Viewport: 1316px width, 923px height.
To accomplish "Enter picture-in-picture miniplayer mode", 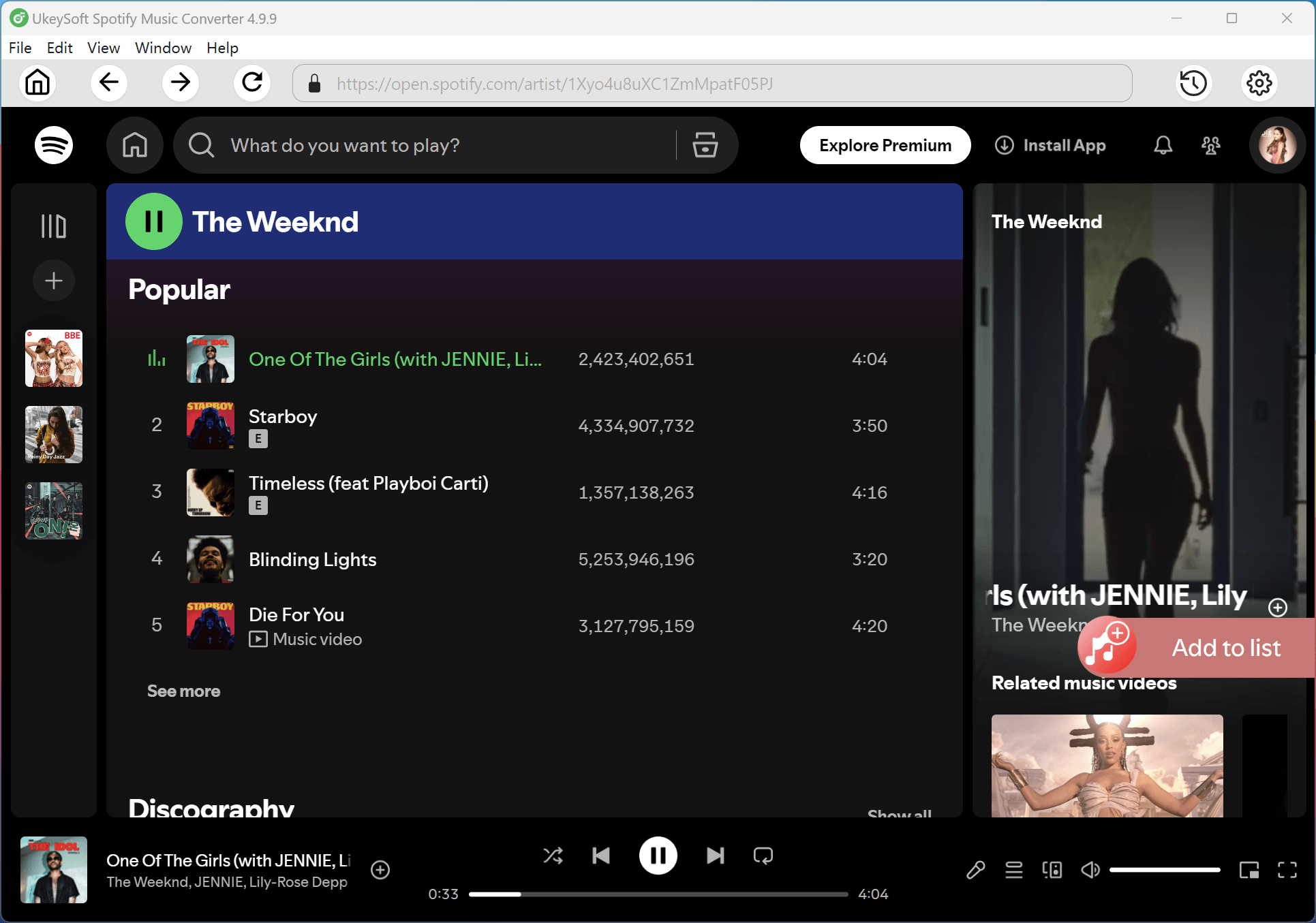I will 1249,870.
